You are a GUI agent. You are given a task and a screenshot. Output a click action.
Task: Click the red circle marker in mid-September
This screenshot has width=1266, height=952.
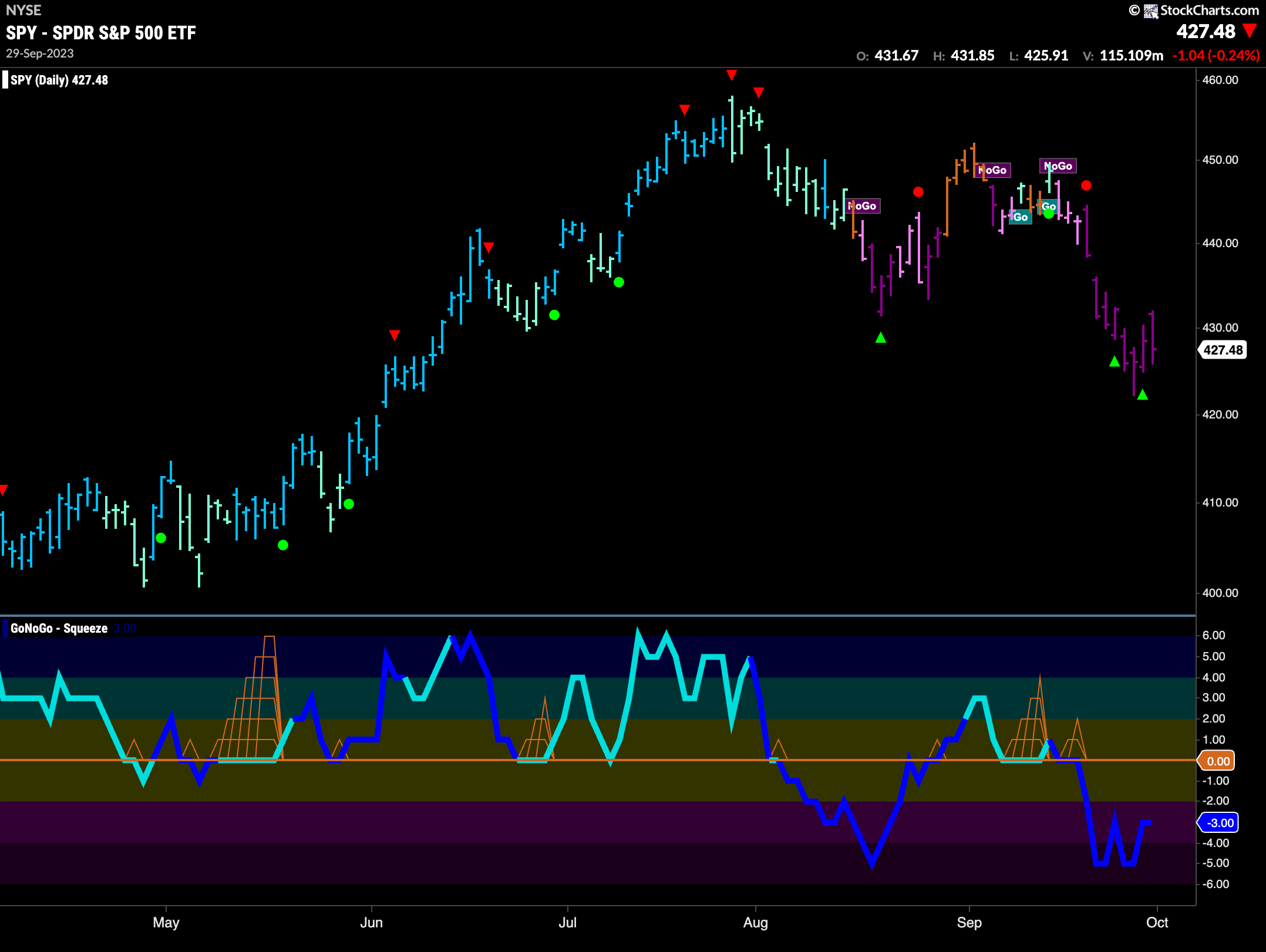pyautogui.click(x=1086, y=185)
